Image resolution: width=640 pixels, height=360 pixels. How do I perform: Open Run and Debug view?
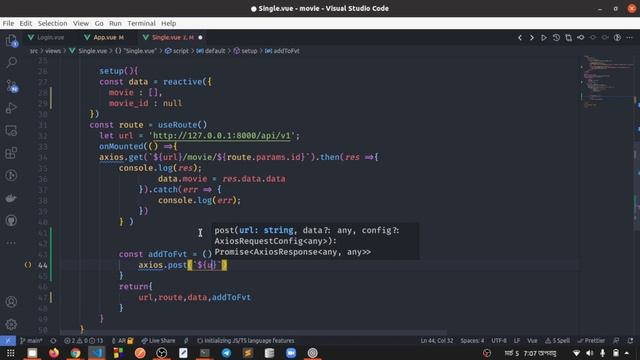pos(11,108)
